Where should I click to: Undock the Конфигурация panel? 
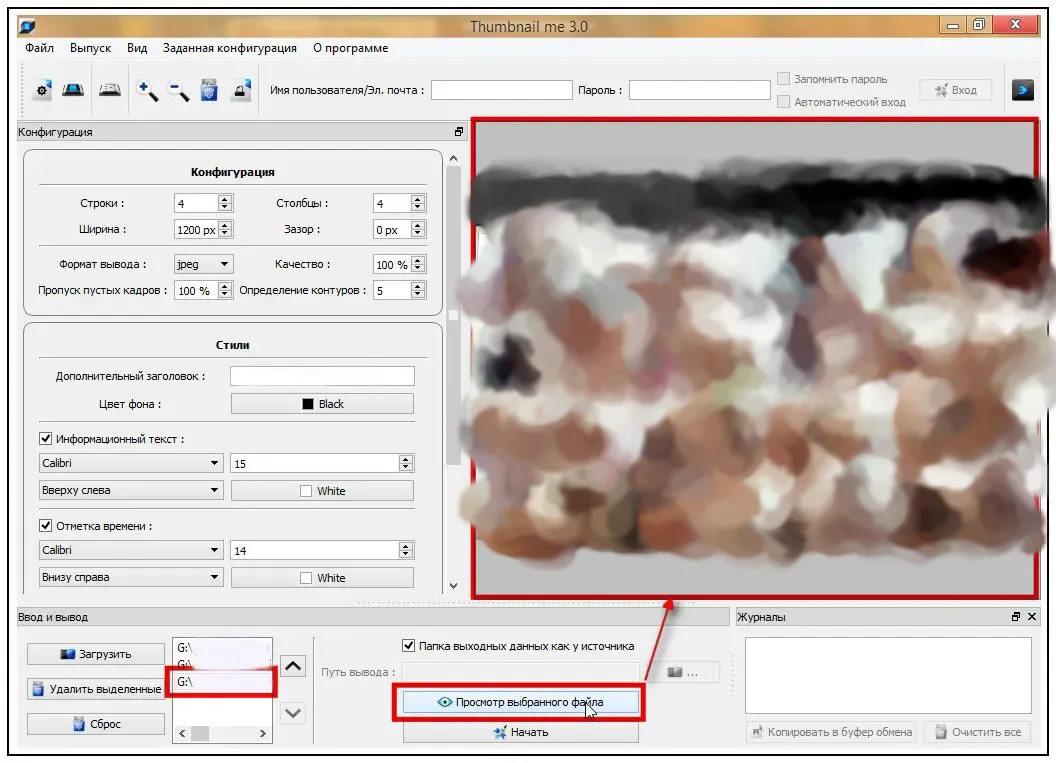[x=459, y=132]
